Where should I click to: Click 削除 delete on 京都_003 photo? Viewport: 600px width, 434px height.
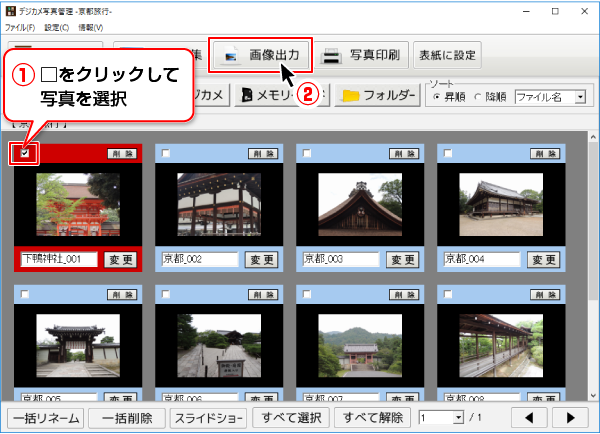point(404,154)
